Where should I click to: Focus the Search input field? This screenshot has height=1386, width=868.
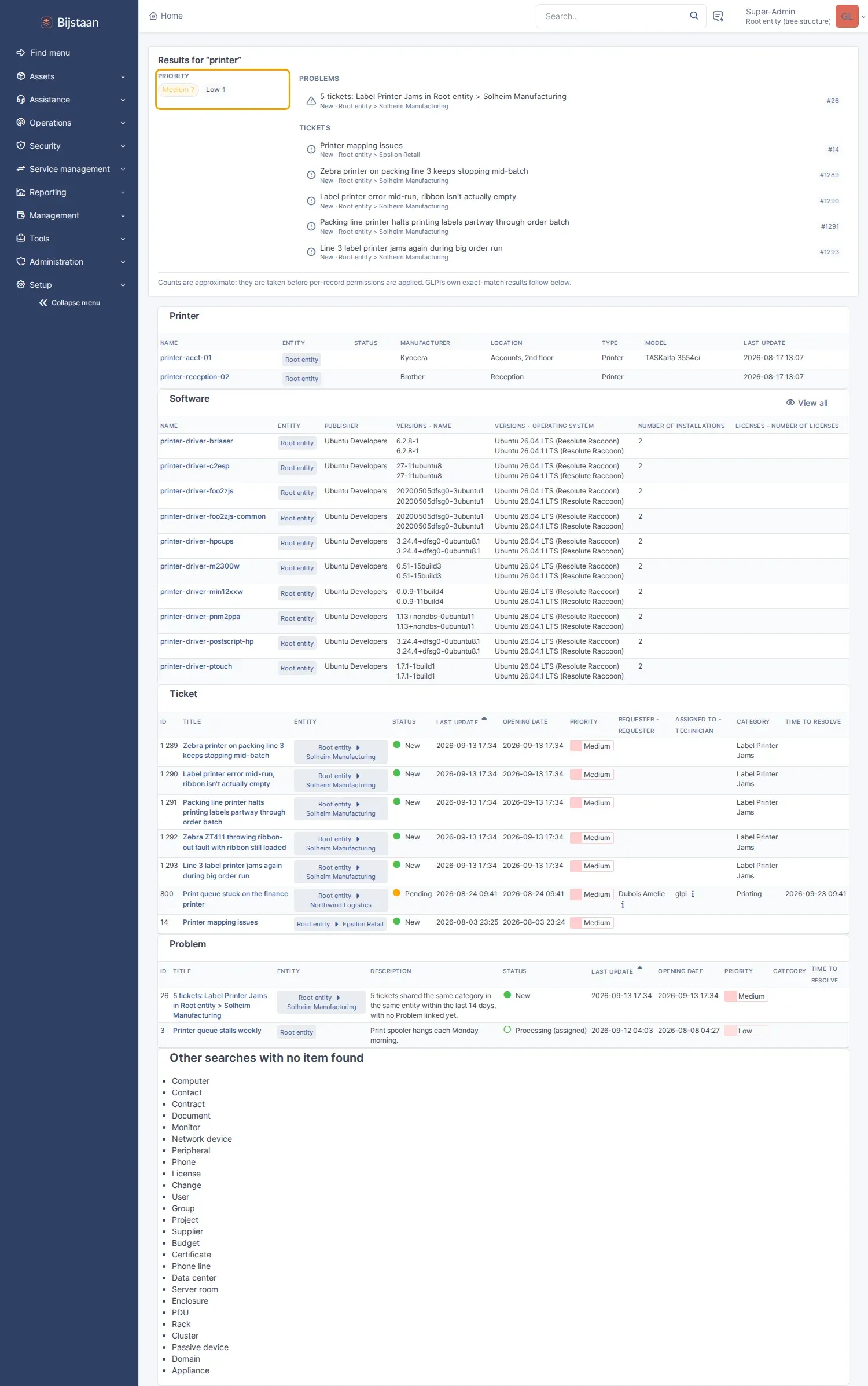(613, 16)
